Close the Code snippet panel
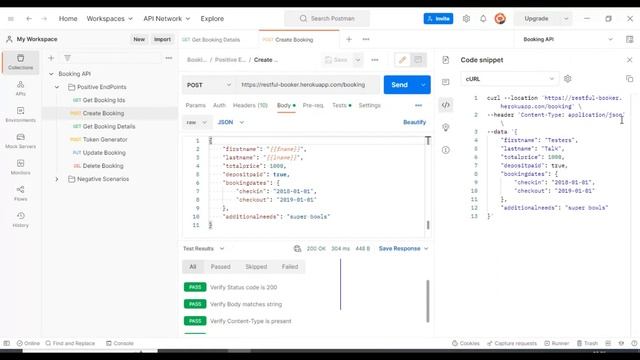Screen dimensions: 640x360 click(629, 60)
